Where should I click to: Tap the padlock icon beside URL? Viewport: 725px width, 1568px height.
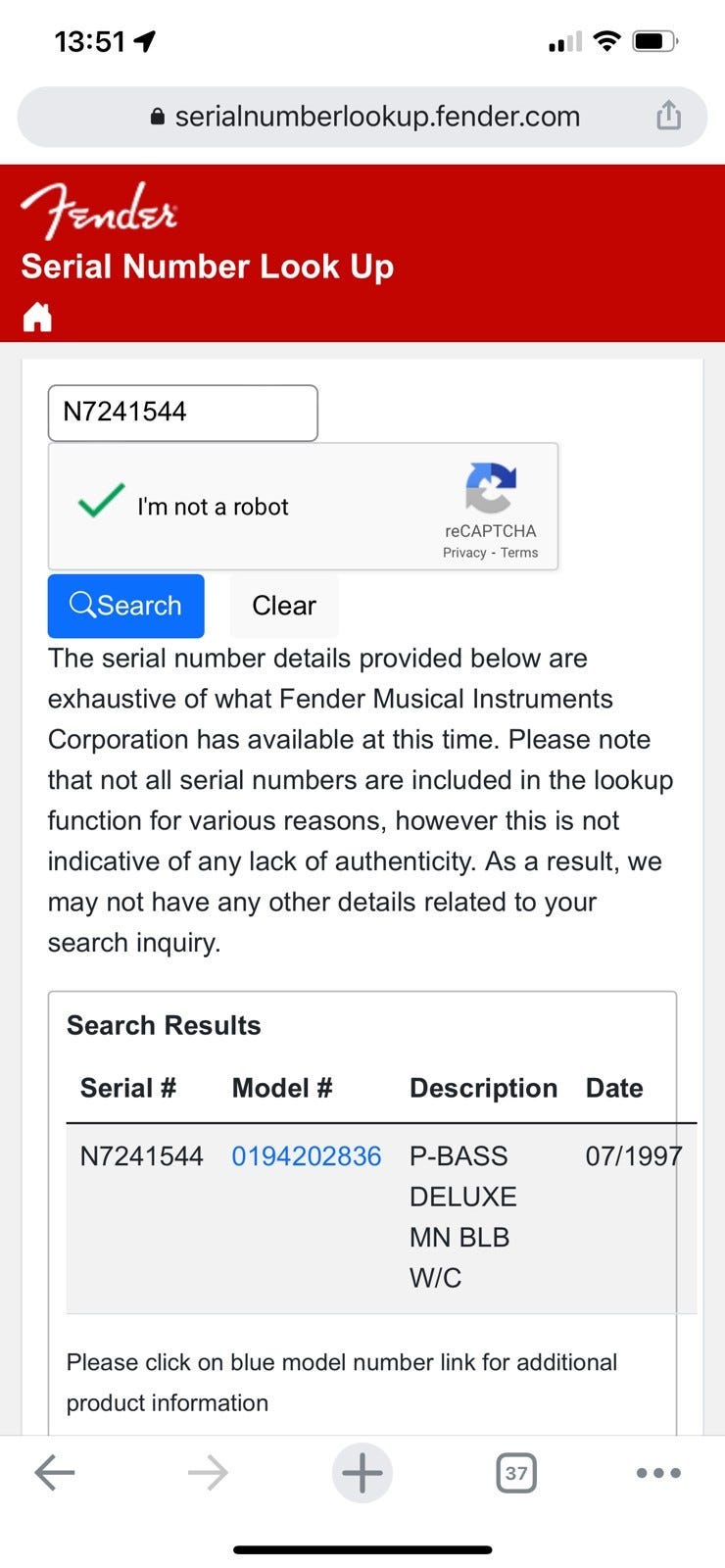pyautogui.click(x=157, y=117)
